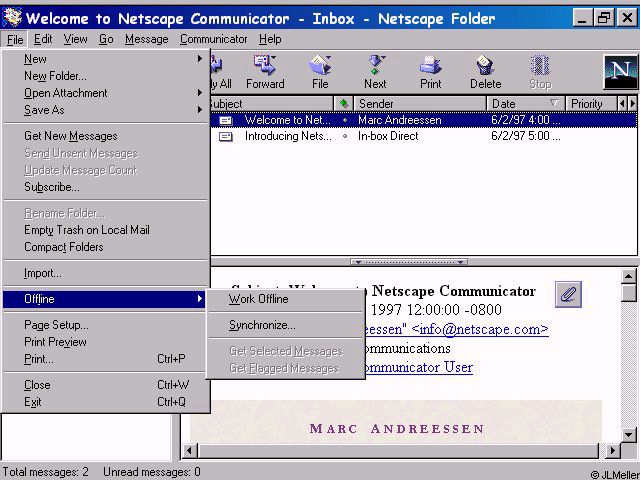Open the View menu
Screen dimensions: 640x480
(75, 39)
